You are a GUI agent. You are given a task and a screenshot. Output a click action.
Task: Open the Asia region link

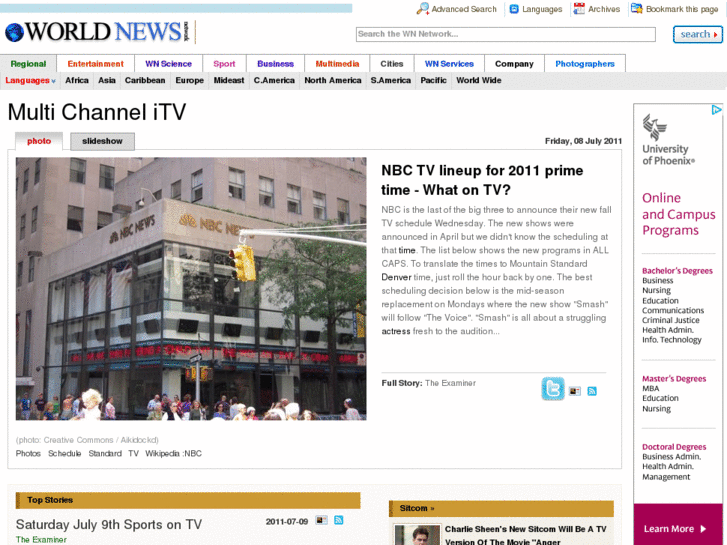click(x=107, y=81)
